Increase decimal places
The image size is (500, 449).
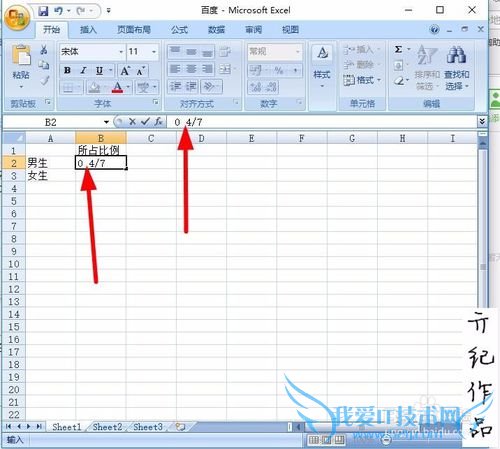(x=256, y=87)
